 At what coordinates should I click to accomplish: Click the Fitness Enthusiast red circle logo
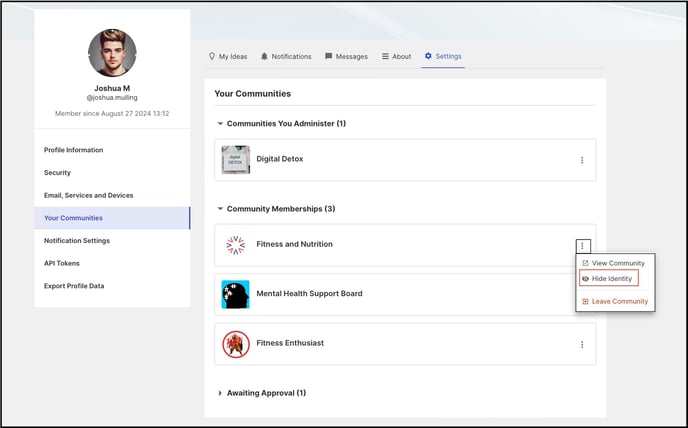236,344
